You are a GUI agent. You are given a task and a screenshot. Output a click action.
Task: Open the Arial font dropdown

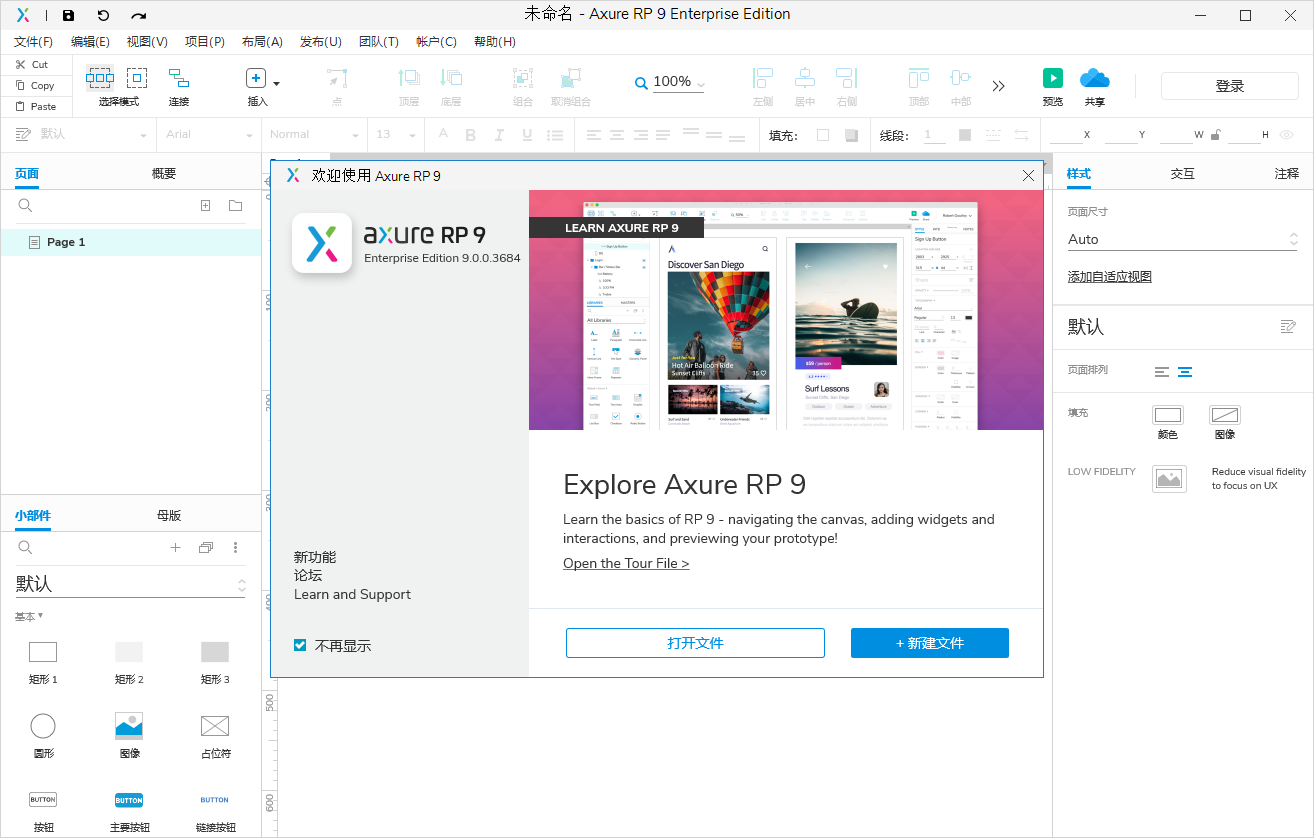(x=210, y=134)
